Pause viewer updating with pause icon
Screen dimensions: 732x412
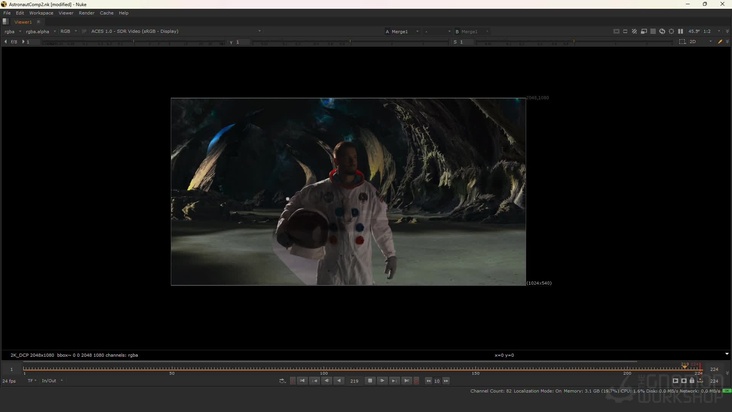681,31
